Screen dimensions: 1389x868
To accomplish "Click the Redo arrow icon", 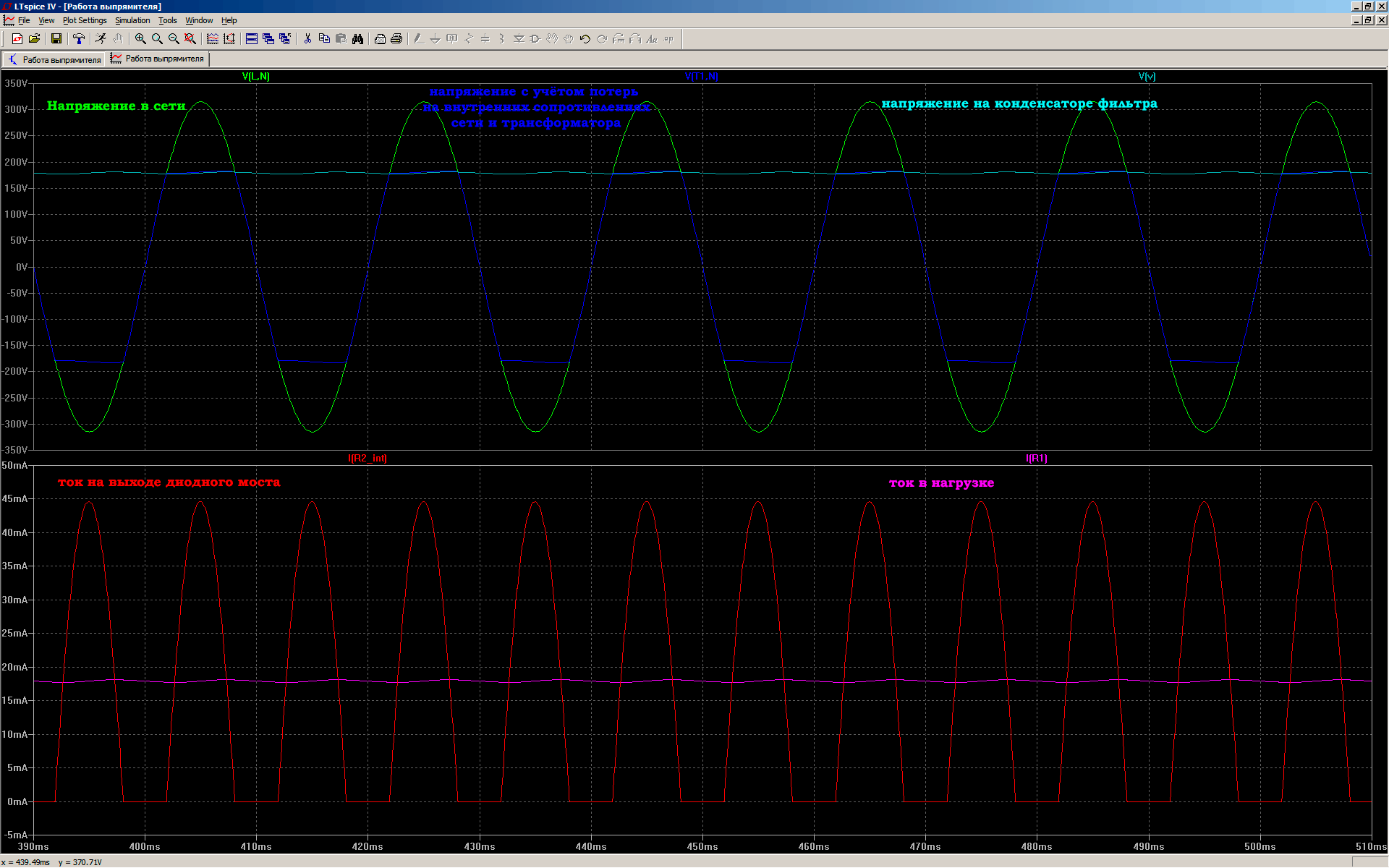I will click(x=602, y=39).
